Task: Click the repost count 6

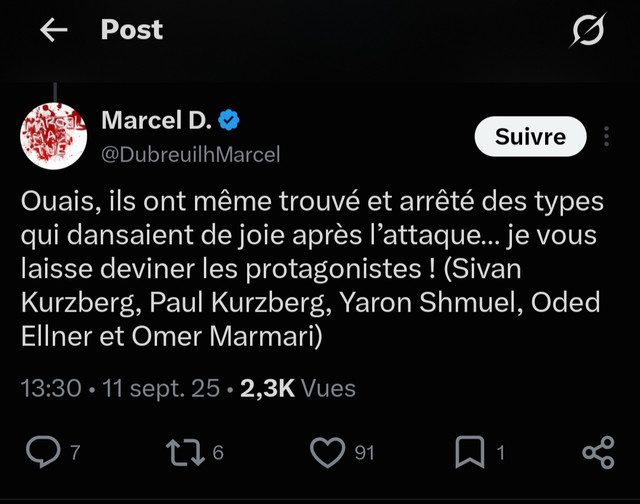Action: [218, 453]
